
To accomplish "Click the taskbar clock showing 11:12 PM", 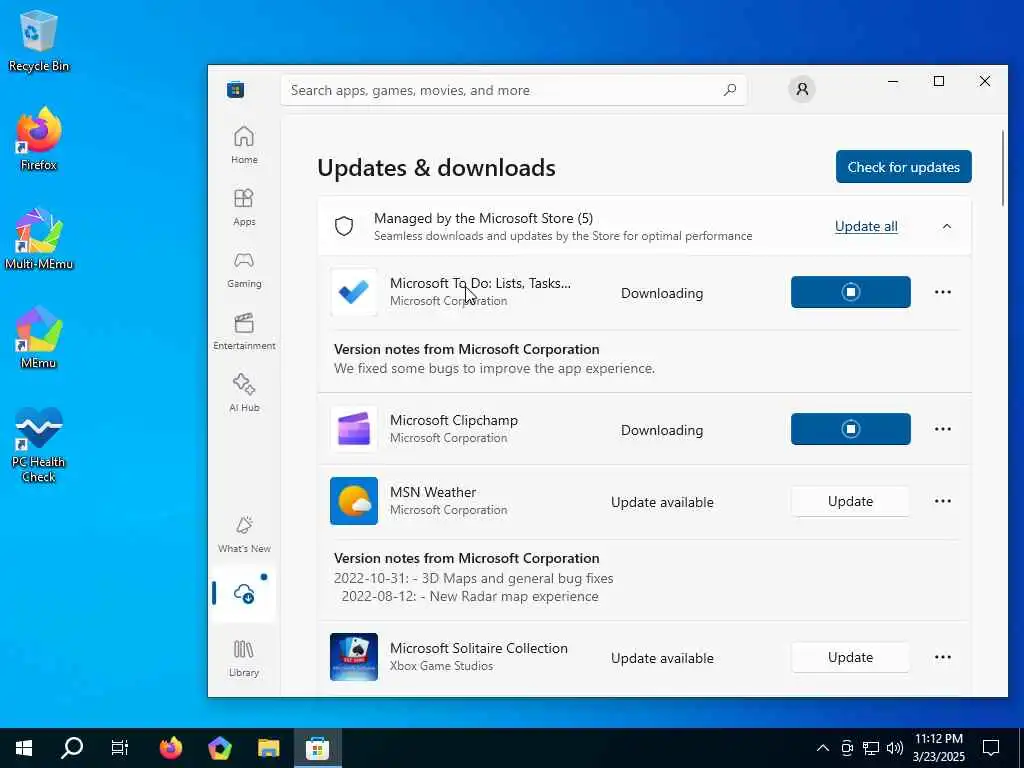I will pos(939,748).
